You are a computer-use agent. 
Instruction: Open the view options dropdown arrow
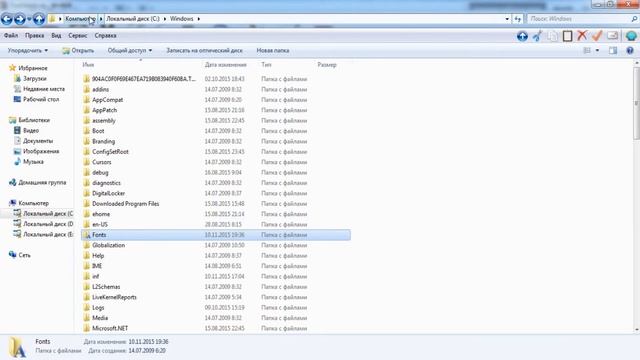(x=597, y=51)
